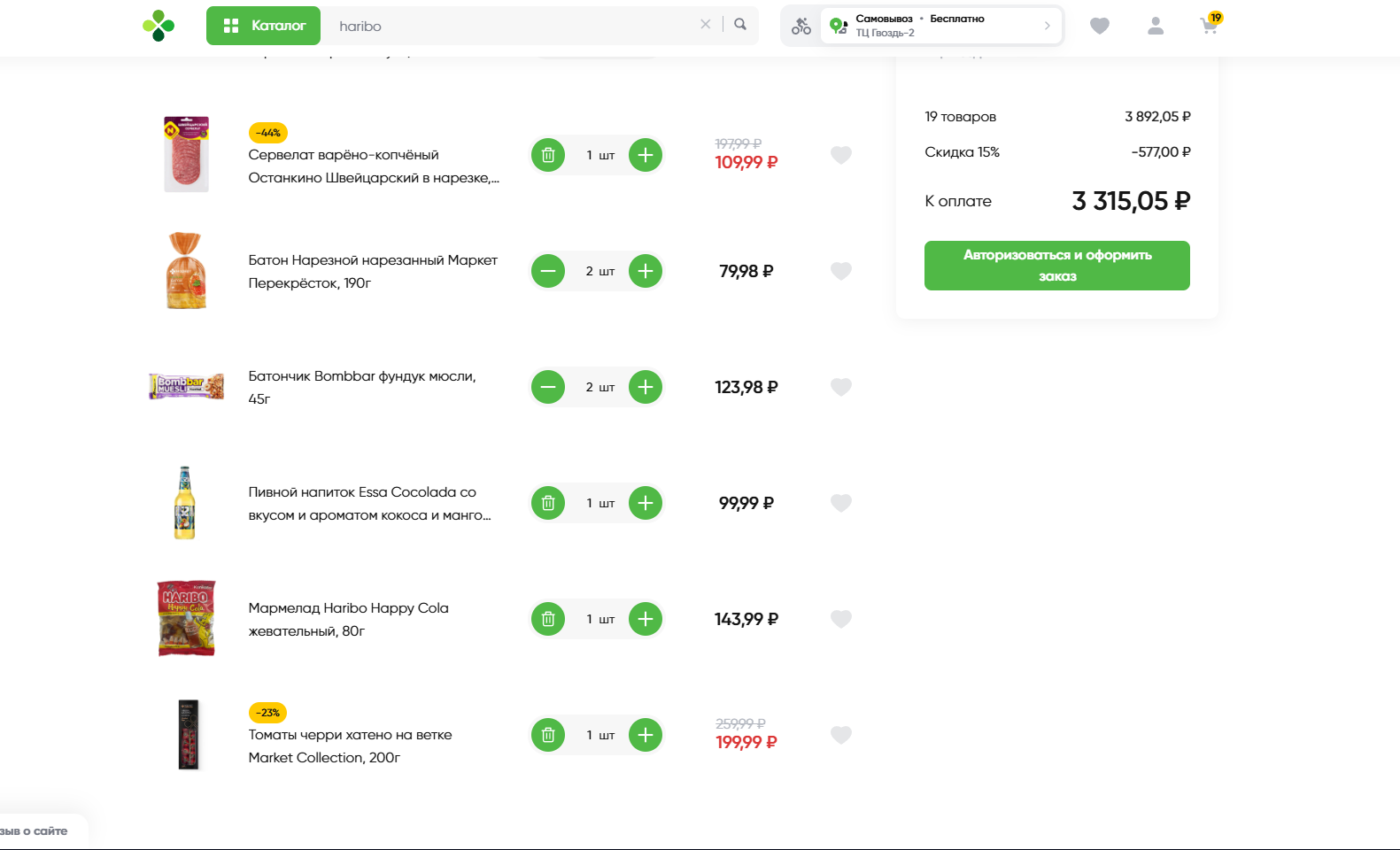This screenshot has width=1400, height=850.
Task: Click the Perekrestok clover logo
Action: [159, 26]
